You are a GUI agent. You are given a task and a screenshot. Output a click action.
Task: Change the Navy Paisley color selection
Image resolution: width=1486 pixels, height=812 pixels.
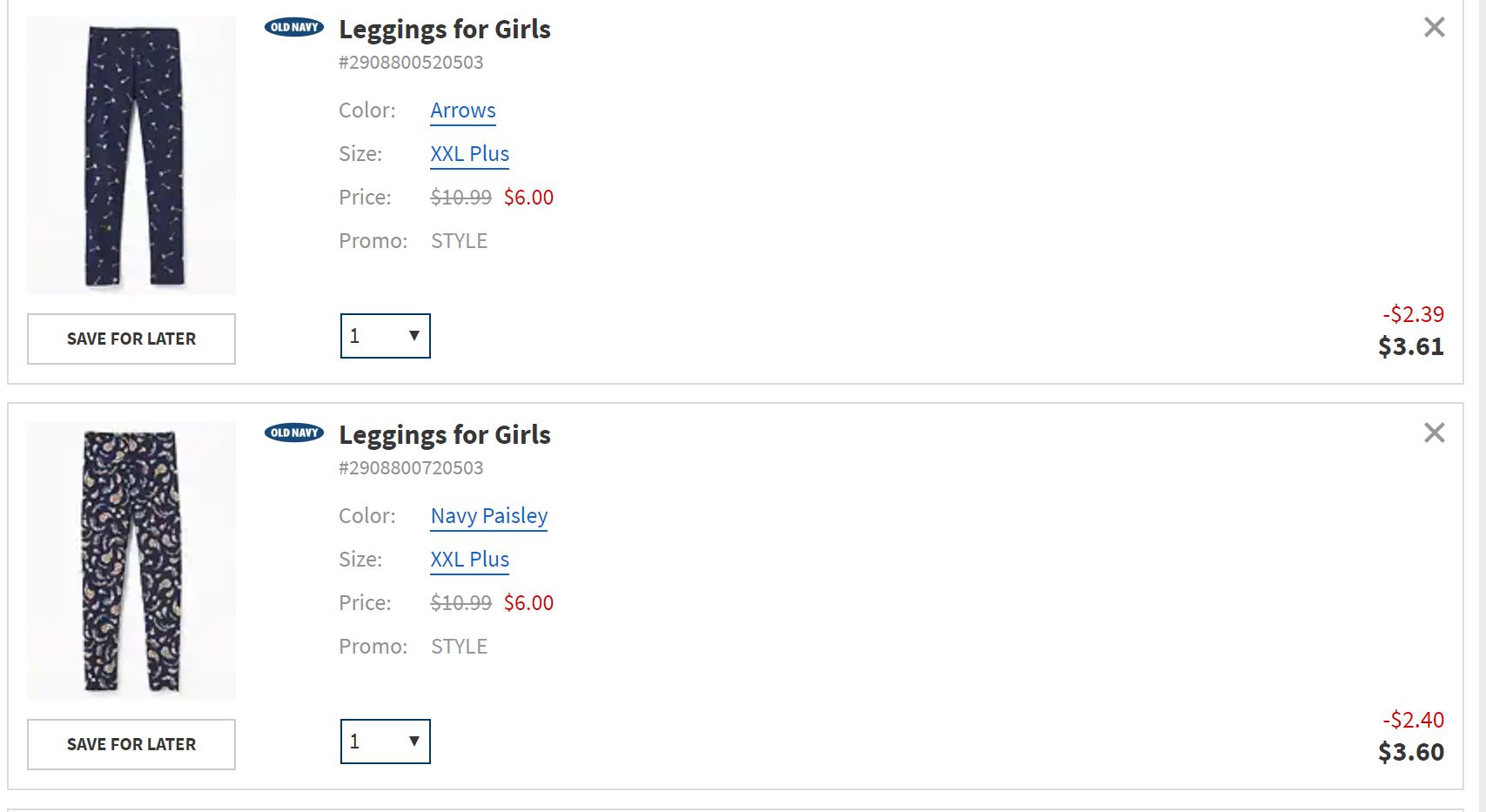click(488, 516)
